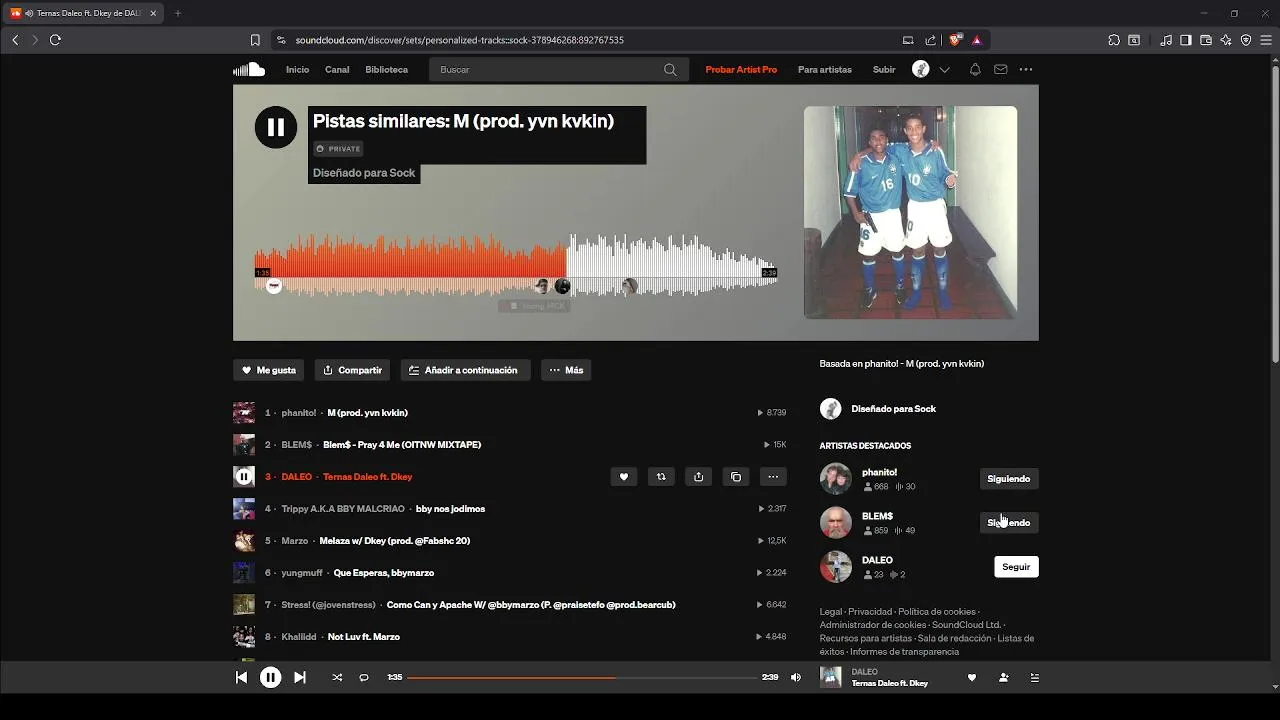Open BLEM$ artist avatar

click(x=836, y=523)
